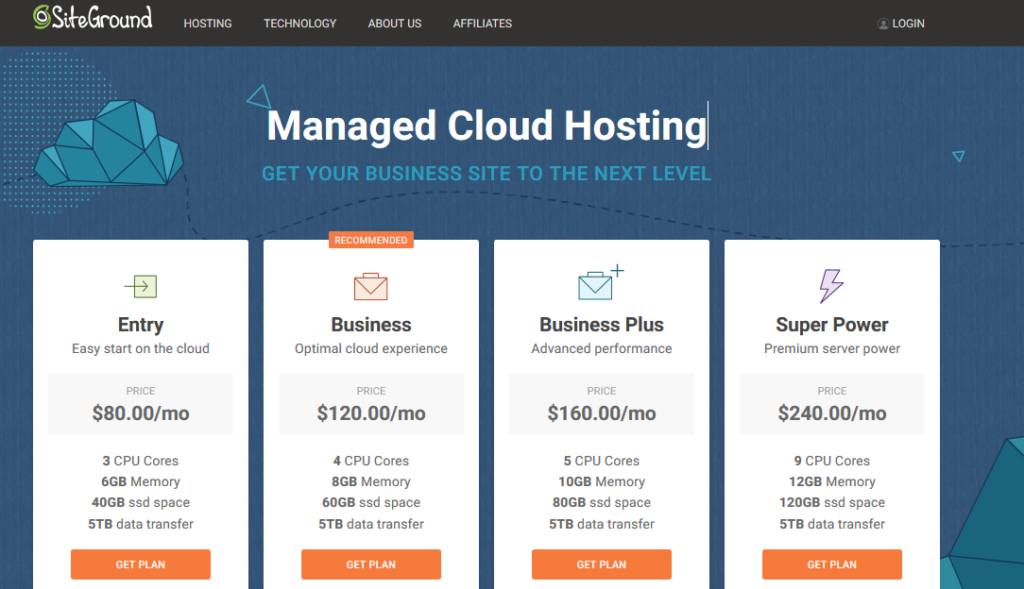Click the RECOMMENDED badge
The image size is (1024, 589).
371,240
